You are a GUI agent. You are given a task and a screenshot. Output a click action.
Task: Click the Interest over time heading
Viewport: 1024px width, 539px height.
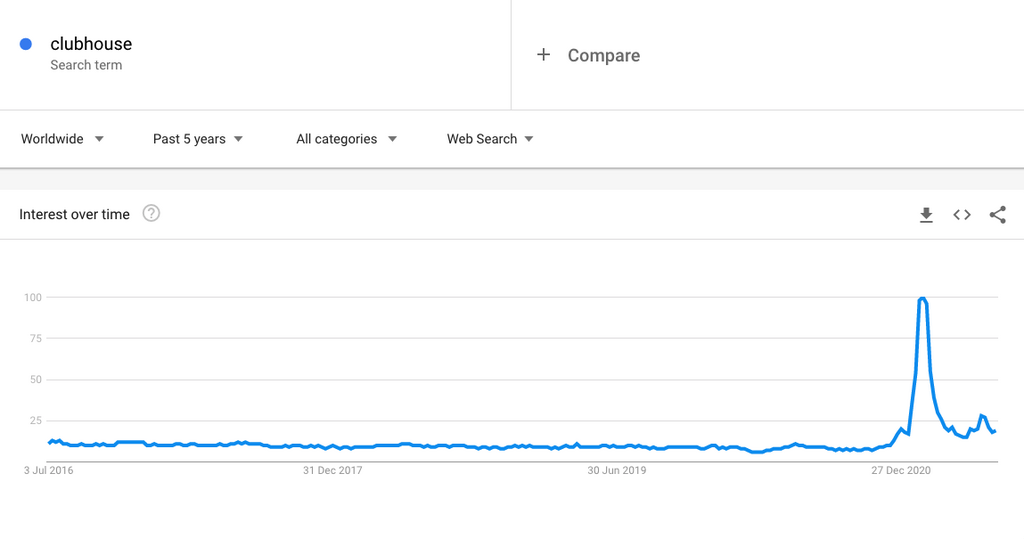[74, 214]
